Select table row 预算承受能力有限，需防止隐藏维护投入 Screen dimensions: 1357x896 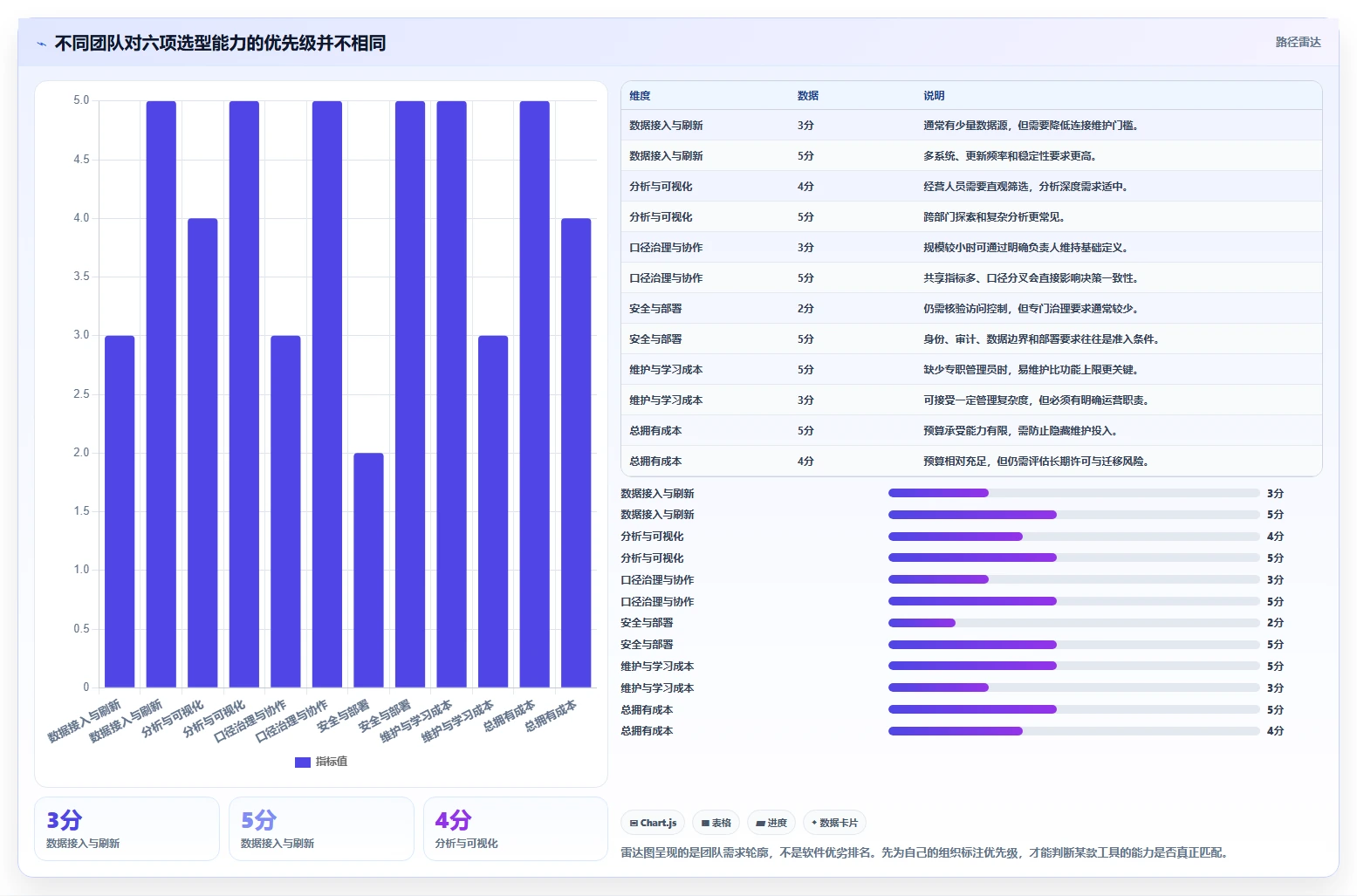click(971, 431)
